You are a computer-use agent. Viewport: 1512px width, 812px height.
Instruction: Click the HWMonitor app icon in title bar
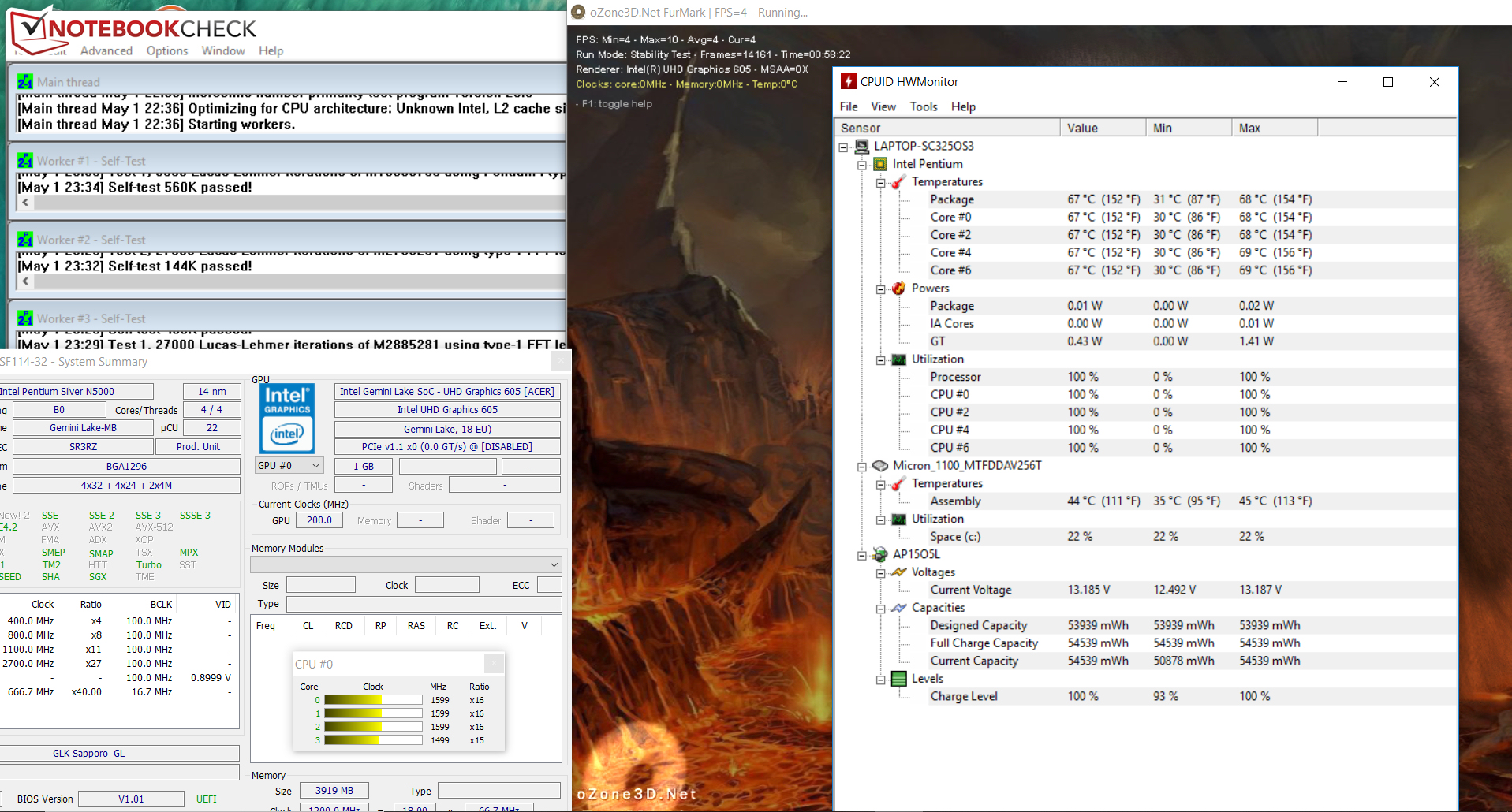tap(848, 81)
